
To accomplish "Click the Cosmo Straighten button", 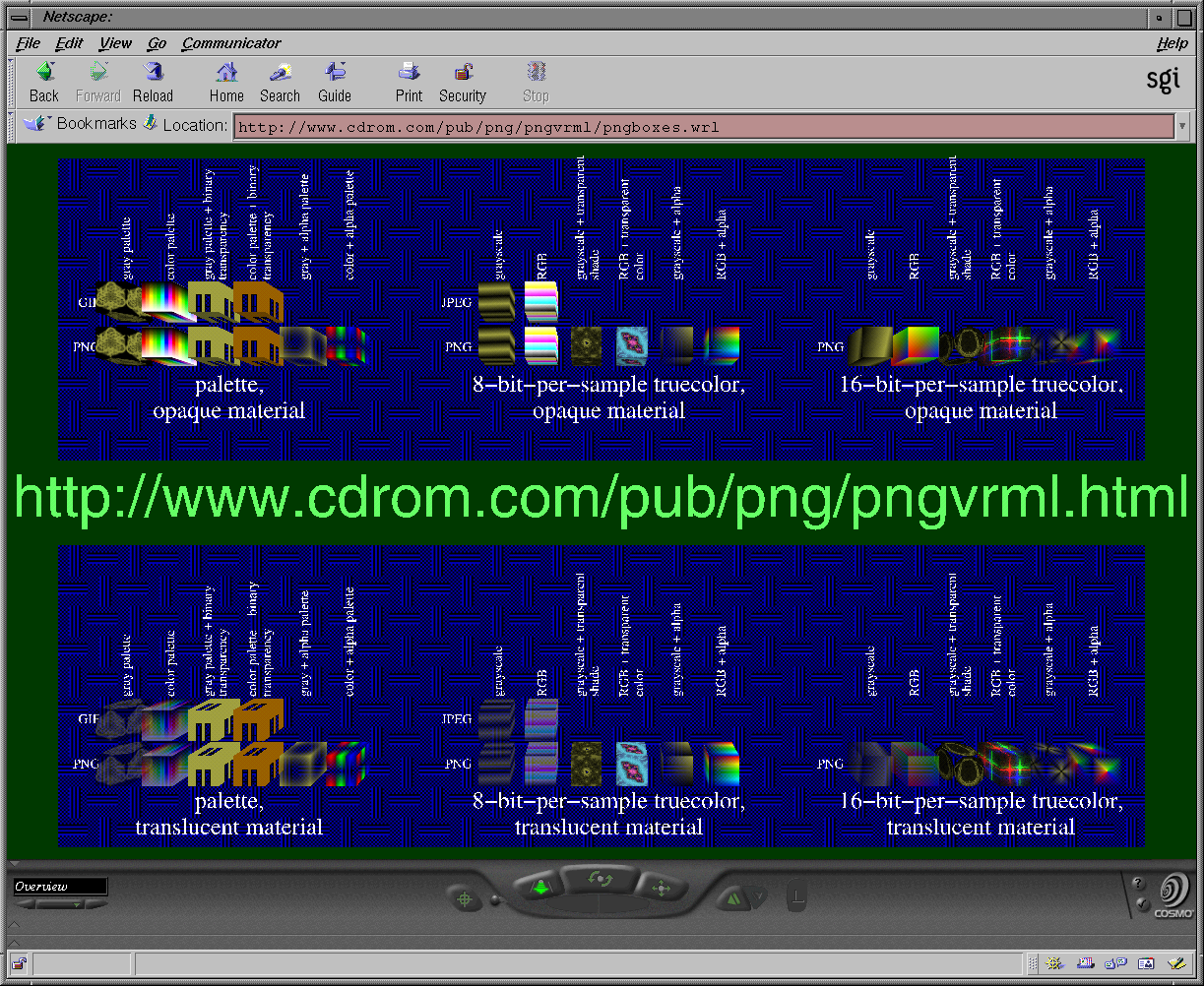I will pos(796,896).
